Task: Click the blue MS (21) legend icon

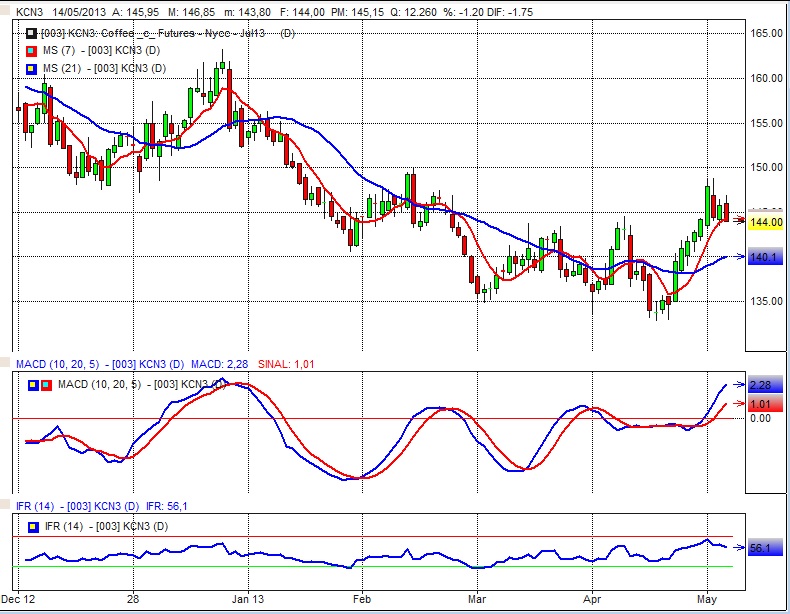Action: pos(31,68)
